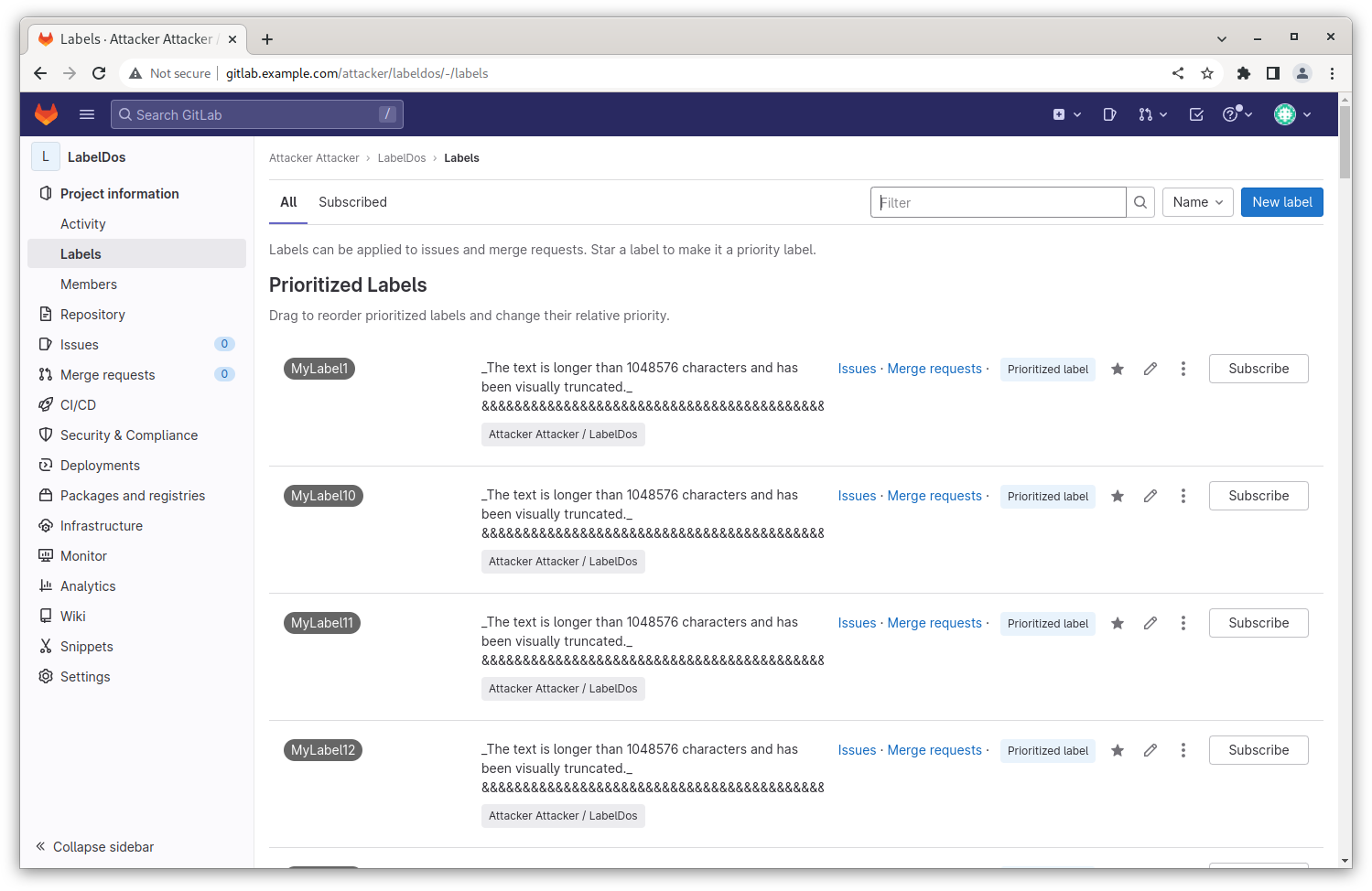Click the filter search magnifier button
This screenshot has width=1372, height=891.
point(1140,202)
